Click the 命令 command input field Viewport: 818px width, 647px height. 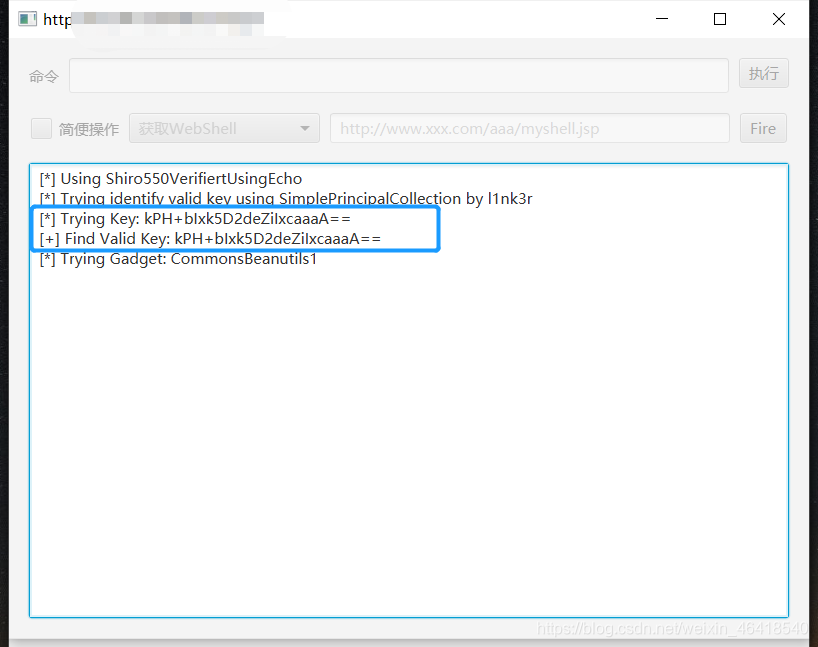point(399,76)
